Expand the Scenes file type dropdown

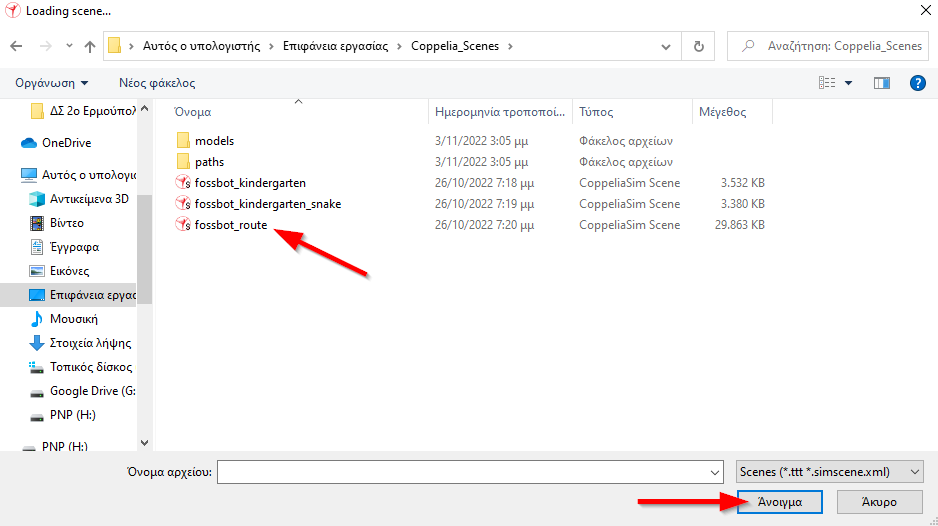point(915,472)
